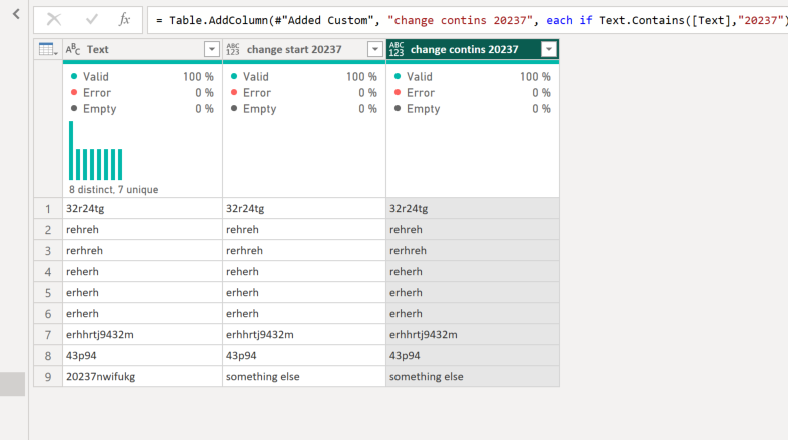
Task: Click 'something else' in change contins column
Action: tap(472, 376)
